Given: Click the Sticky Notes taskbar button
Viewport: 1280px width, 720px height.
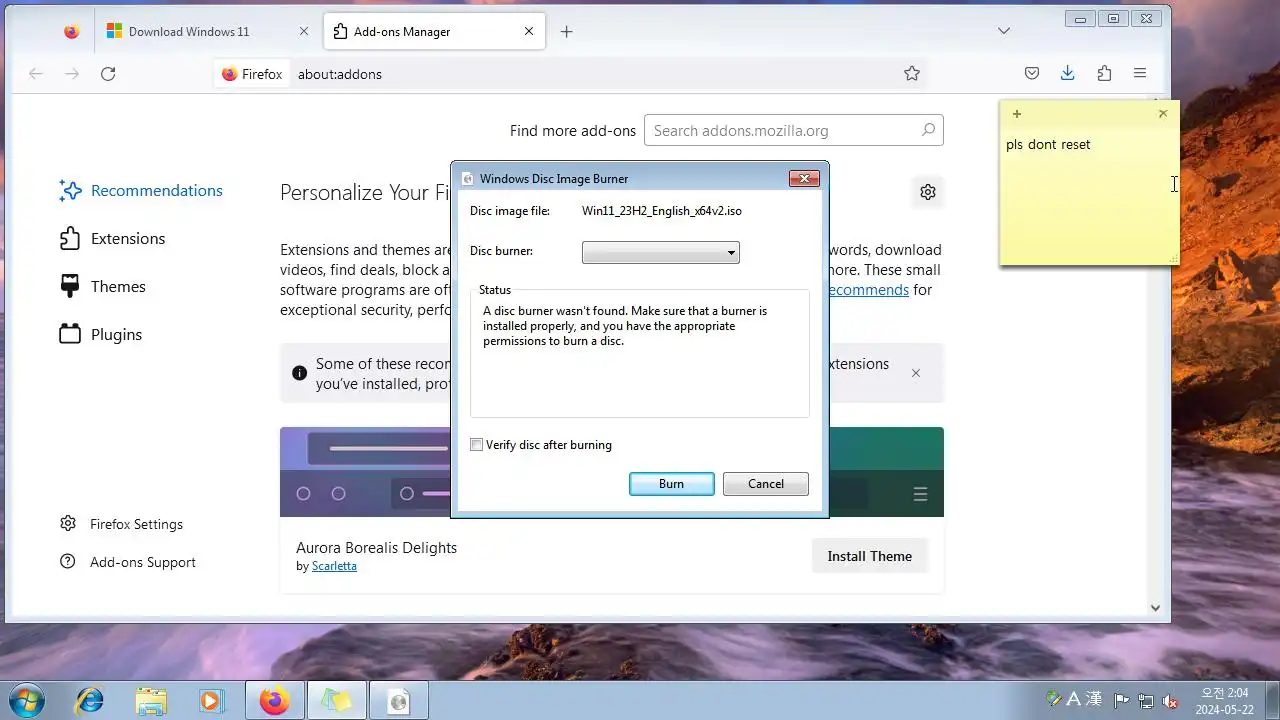Looking at the screenshot, I should coord(337,701).
